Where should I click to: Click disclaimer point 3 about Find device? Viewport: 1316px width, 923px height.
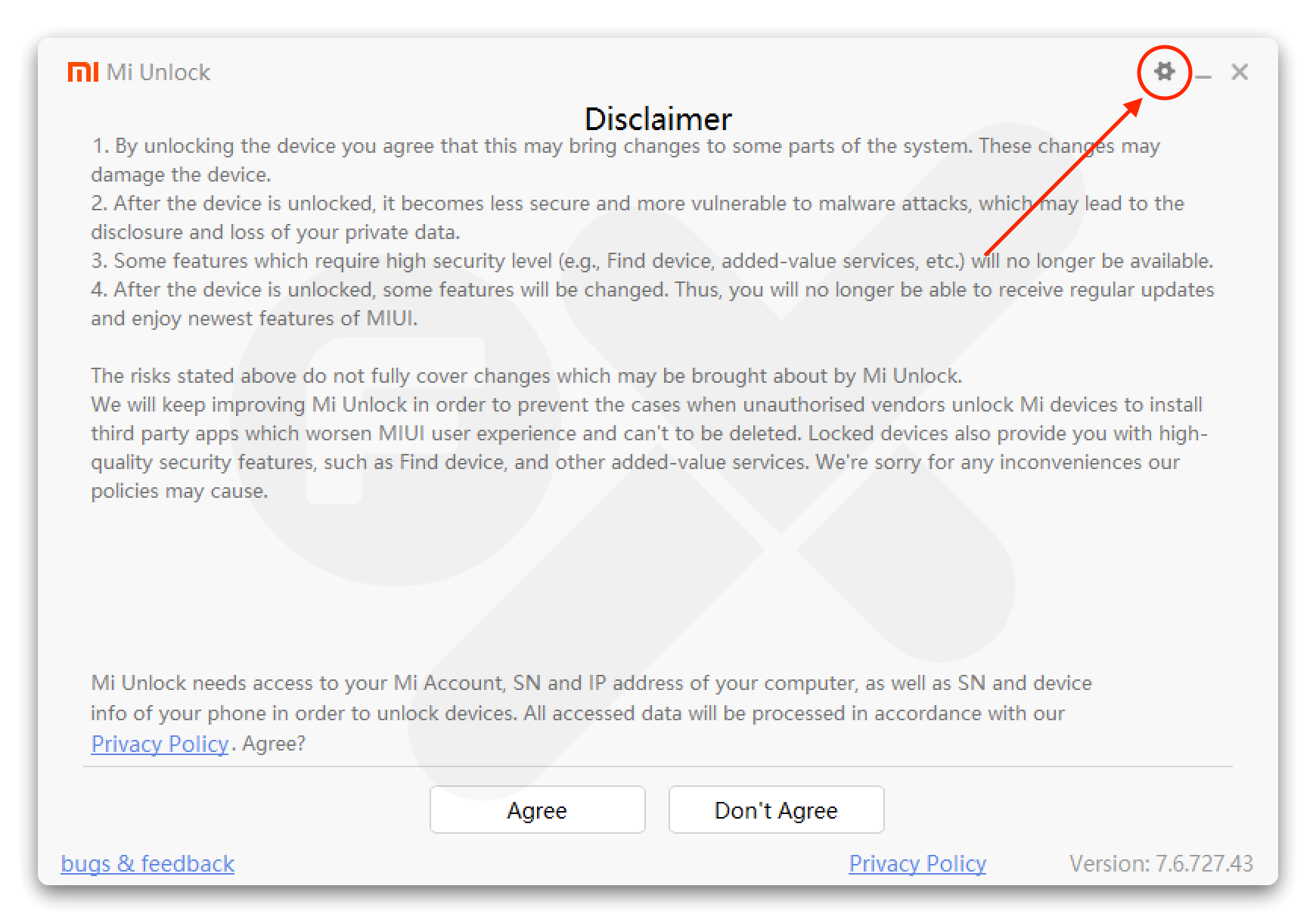[x=529, y=261]
